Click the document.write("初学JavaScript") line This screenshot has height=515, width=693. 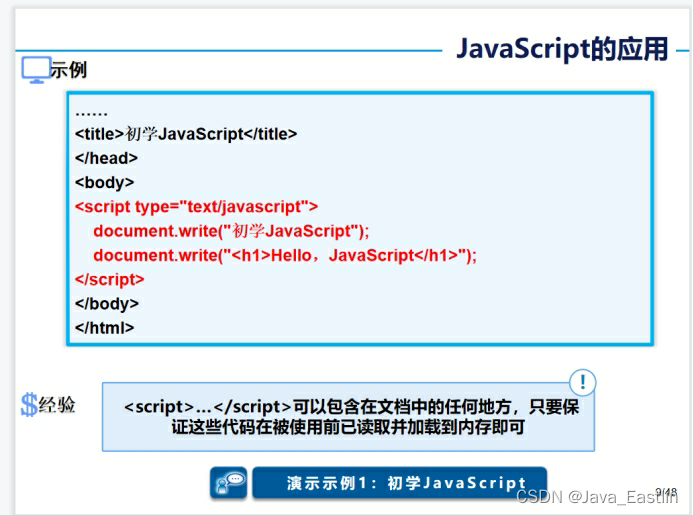[x=231, y=231]
